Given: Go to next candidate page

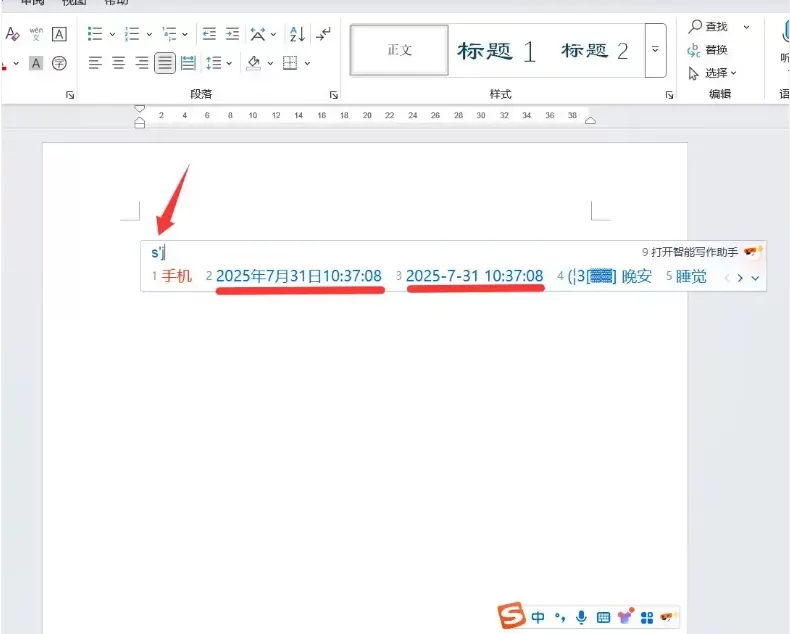Looking at the screenshot, I should coord(740,278).
